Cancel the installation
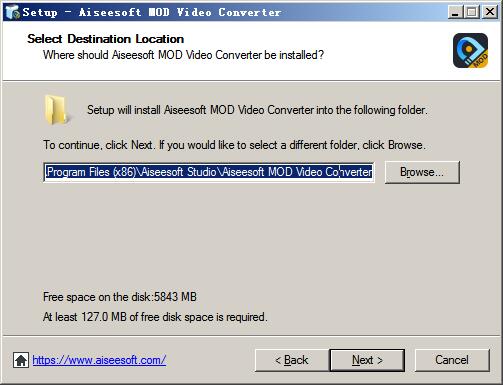Viewport: 503px width, 385px height. coord(452,360)
